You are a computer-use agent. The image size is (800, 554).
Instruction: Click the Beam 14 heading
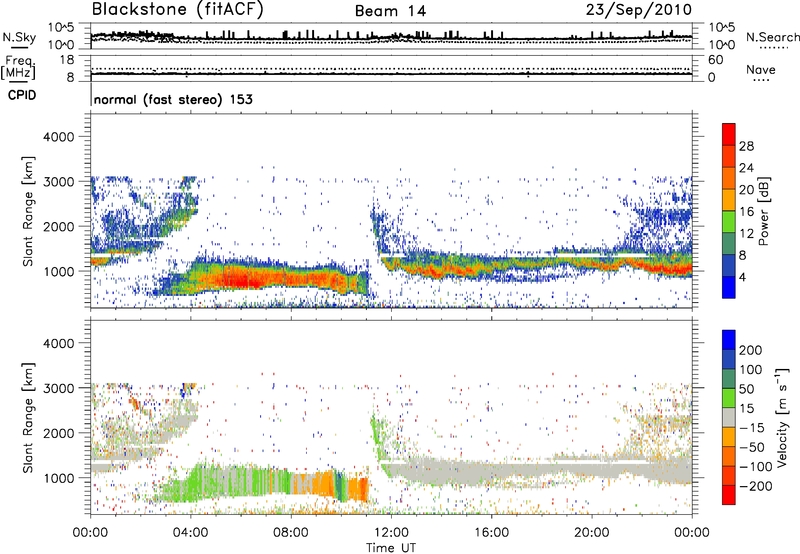[390, 11]
